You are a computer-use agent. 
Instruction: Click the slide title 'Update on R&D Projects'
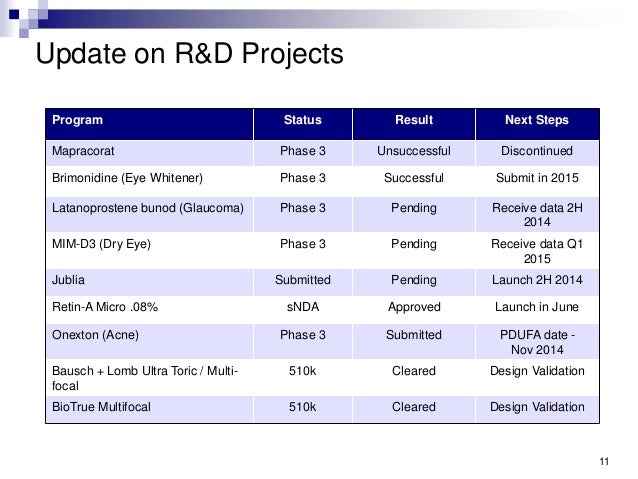(189, 54)
